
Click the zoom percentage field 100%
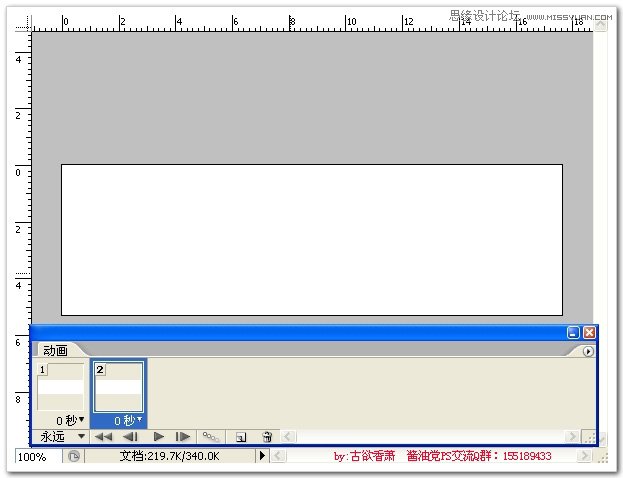pyautogui.click(x=39, y=457)
